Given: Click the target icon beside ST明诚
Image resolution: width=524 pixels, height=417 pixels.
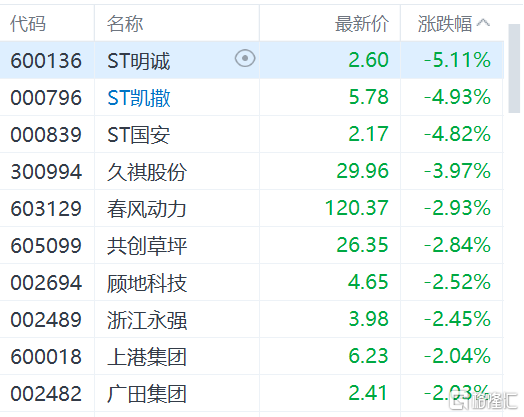Looking at the screenshot, I should pos(245,58).
